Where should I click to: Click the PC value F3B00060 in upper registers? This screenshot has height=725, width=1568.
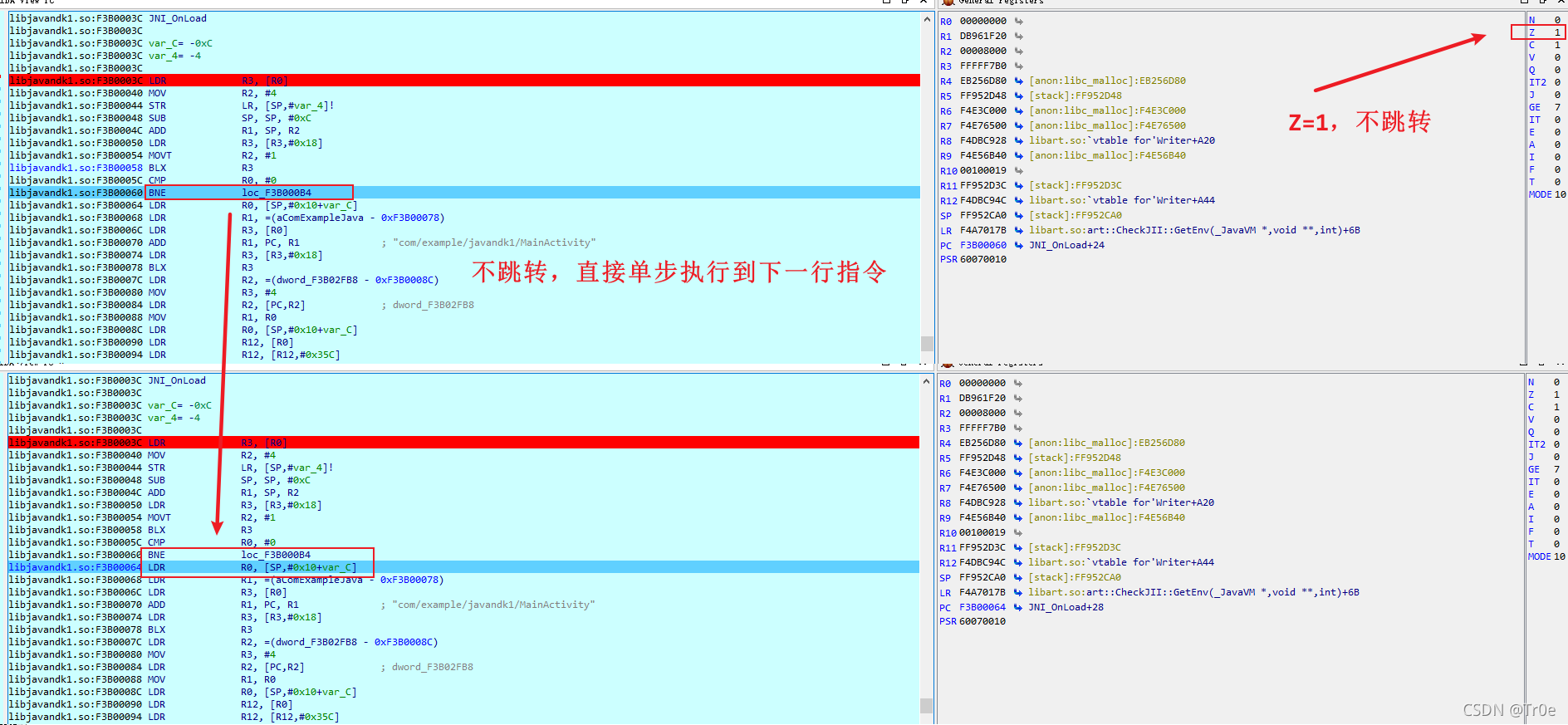pos(983,245)
